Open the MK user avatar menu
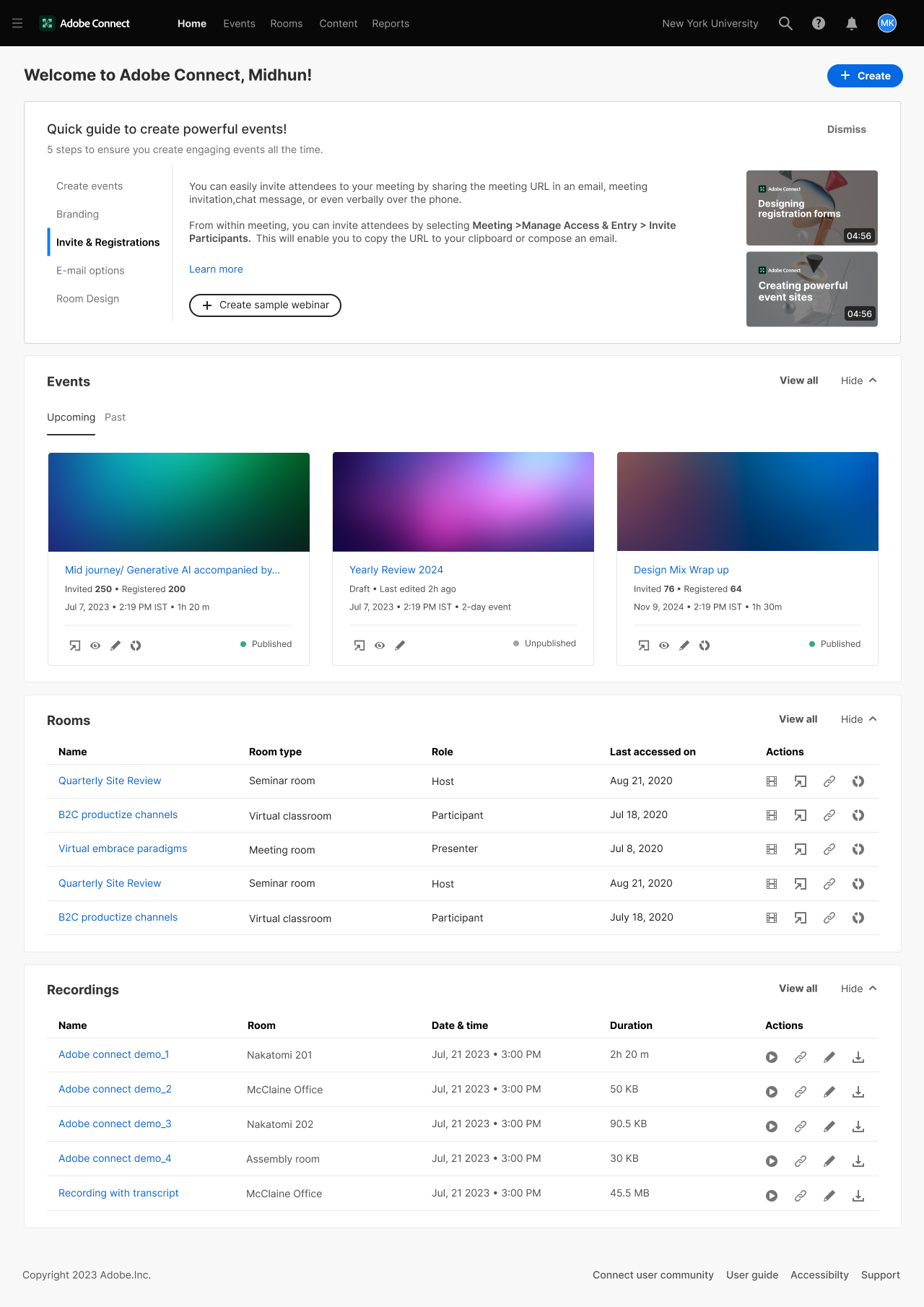 click(x=887, y=23)
